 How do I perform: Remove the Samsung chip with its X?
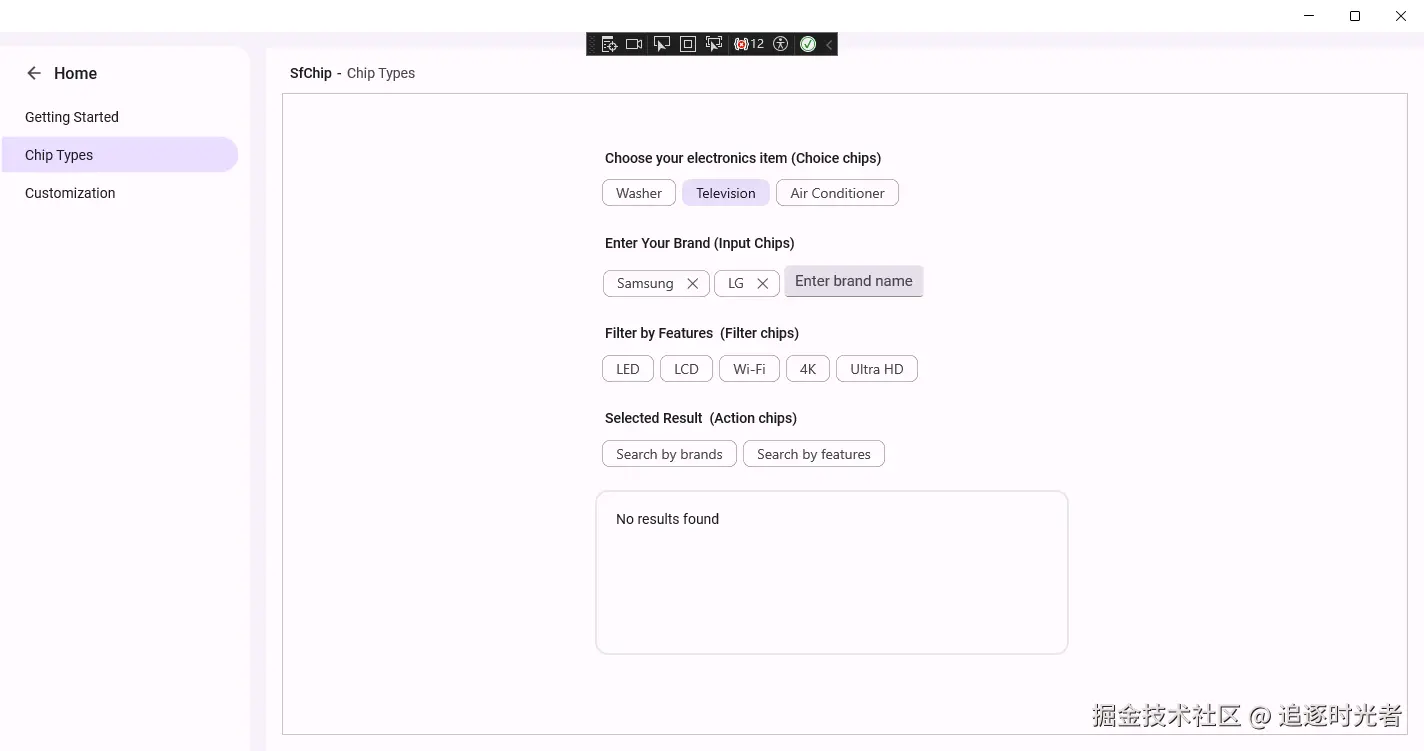point(692,284)
